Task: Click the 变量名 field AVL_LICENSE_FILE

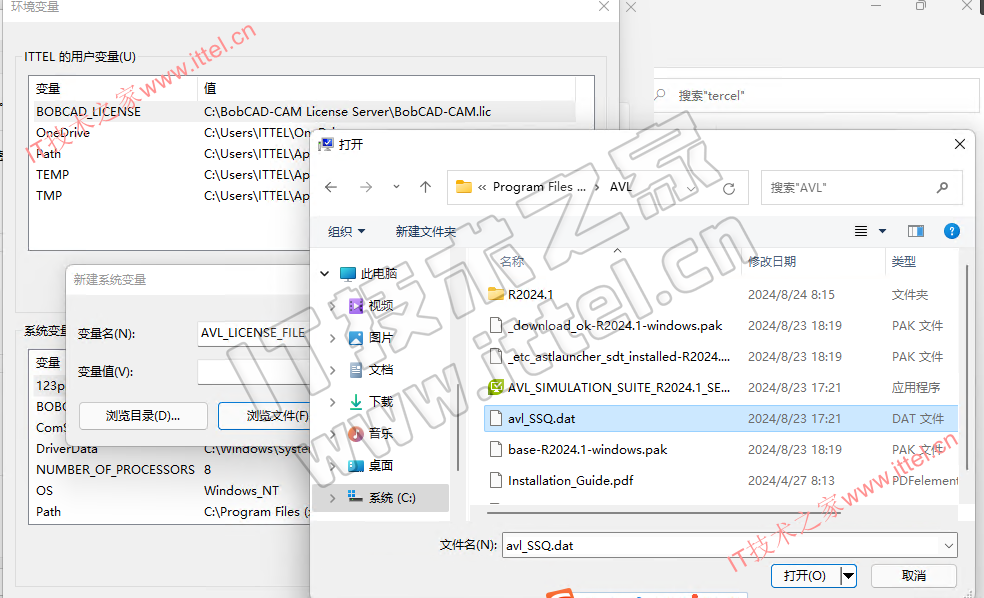Action: click(254, 333)
